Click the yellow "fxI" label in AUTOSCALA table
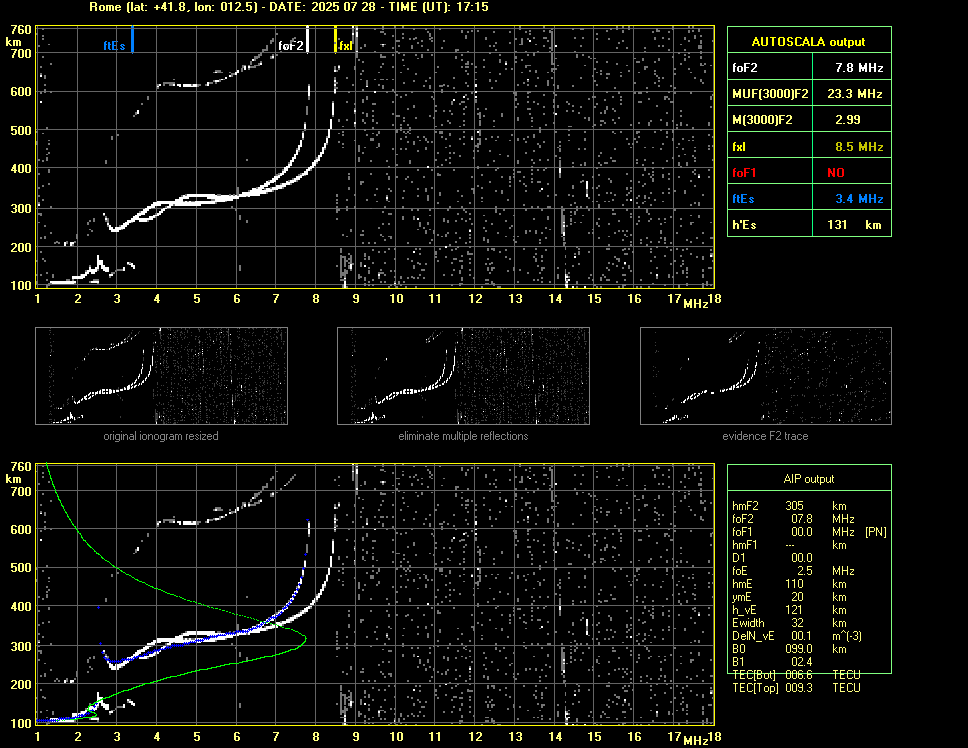Image resolution: width=968 pixels, height=748 pixels. [739, 147]
